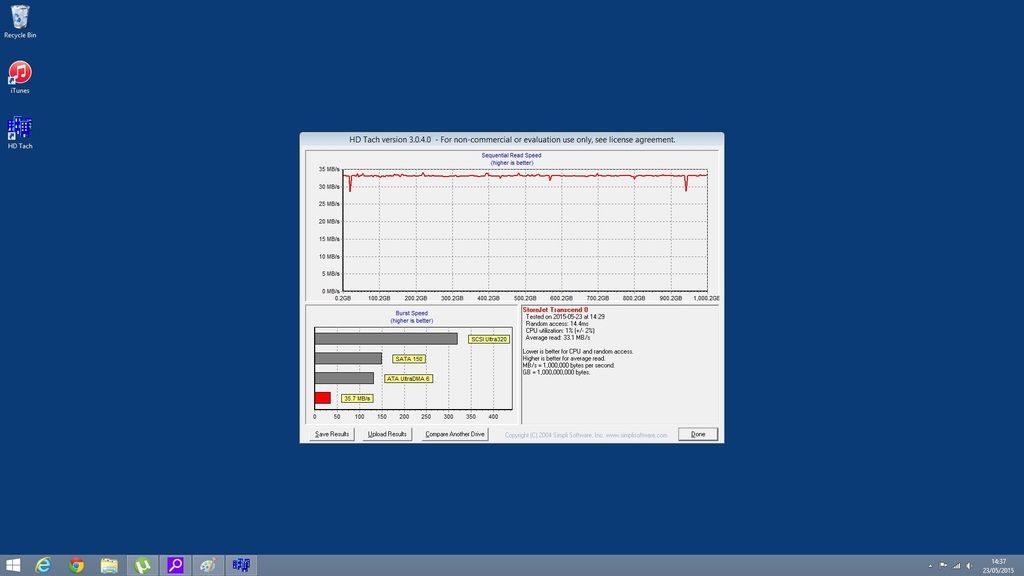Open Google Chrome from the taskbar
This screenshot has width=1024, height=576.
[x=76, y=566]
